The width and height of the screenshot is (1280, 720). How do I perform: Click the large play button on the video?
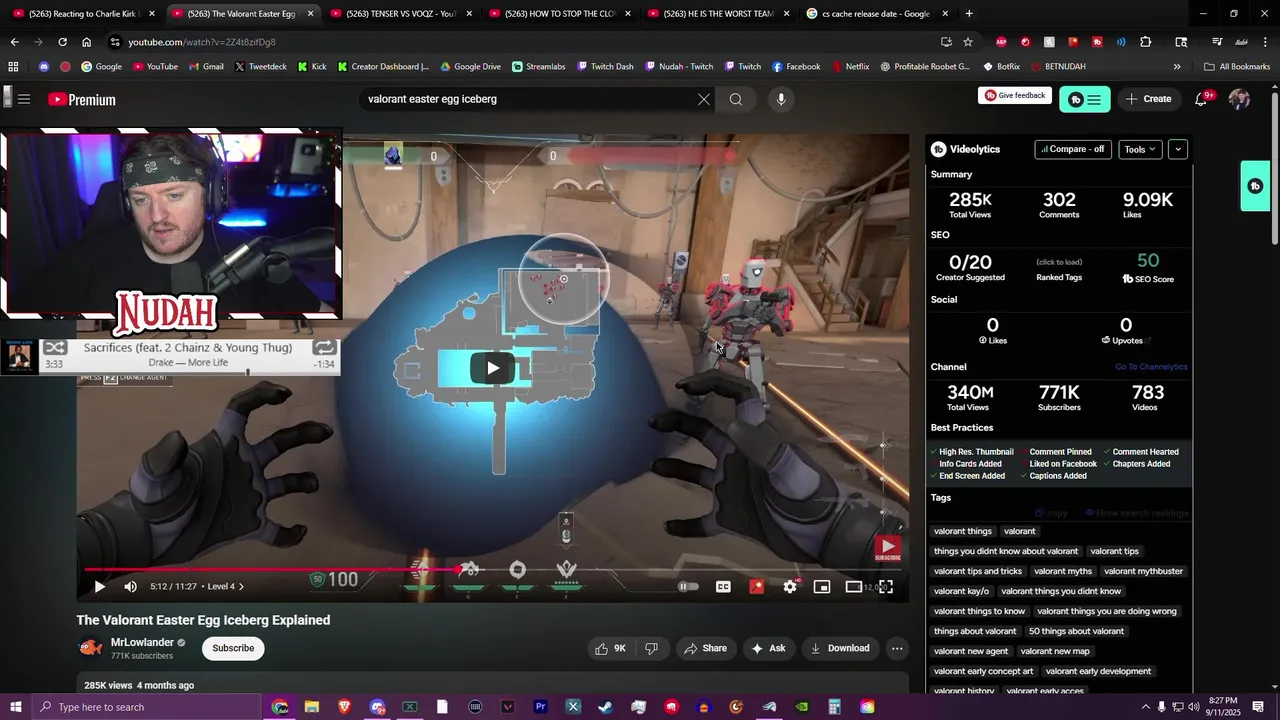tap(493, 368)
